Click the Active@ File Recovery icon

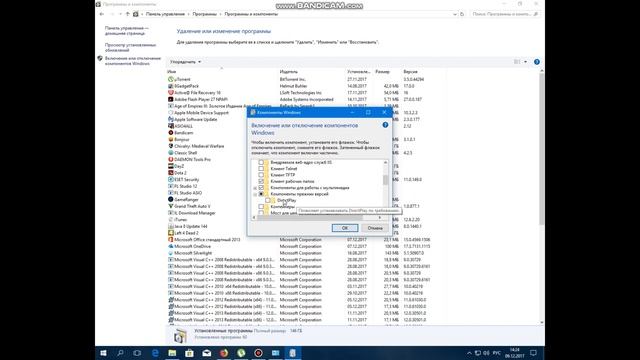coord(171,93)
